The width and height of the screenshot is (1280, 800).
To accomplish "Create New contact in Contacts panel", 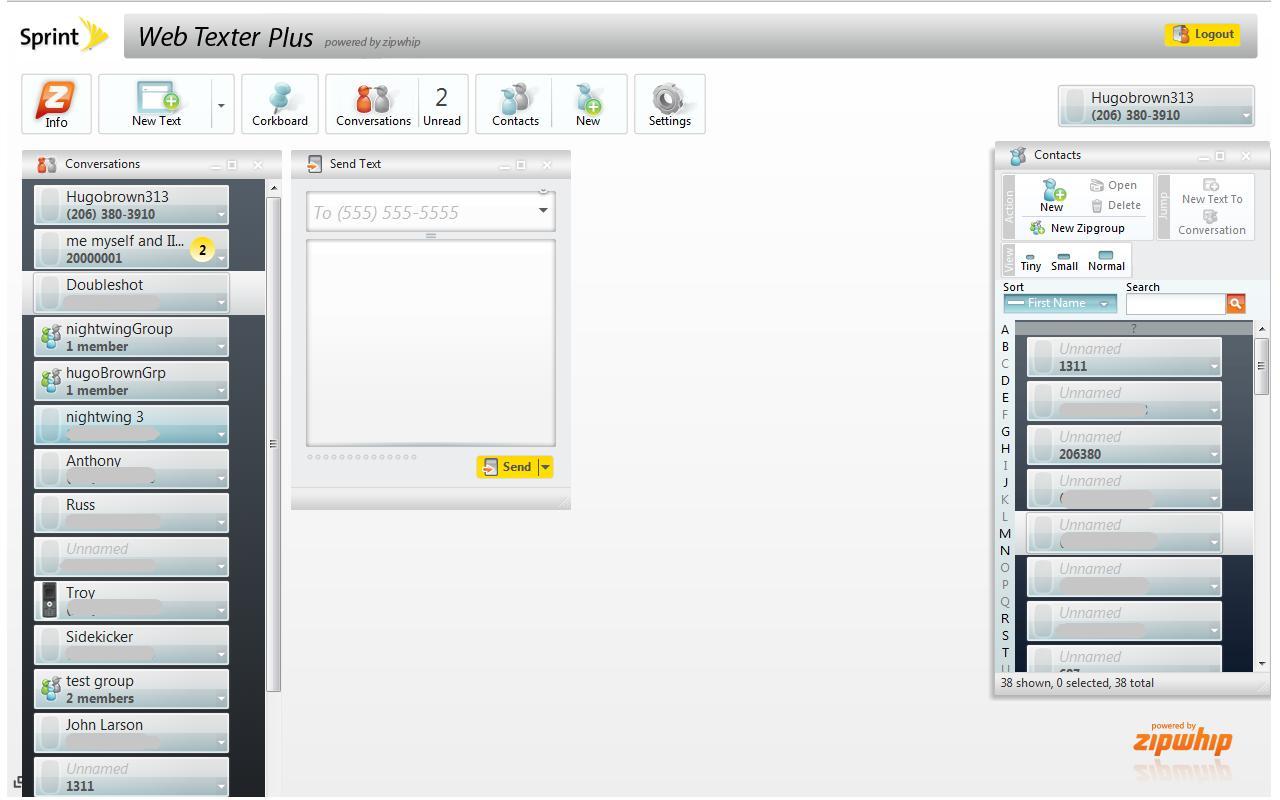I will click(x=1052, y=195).
